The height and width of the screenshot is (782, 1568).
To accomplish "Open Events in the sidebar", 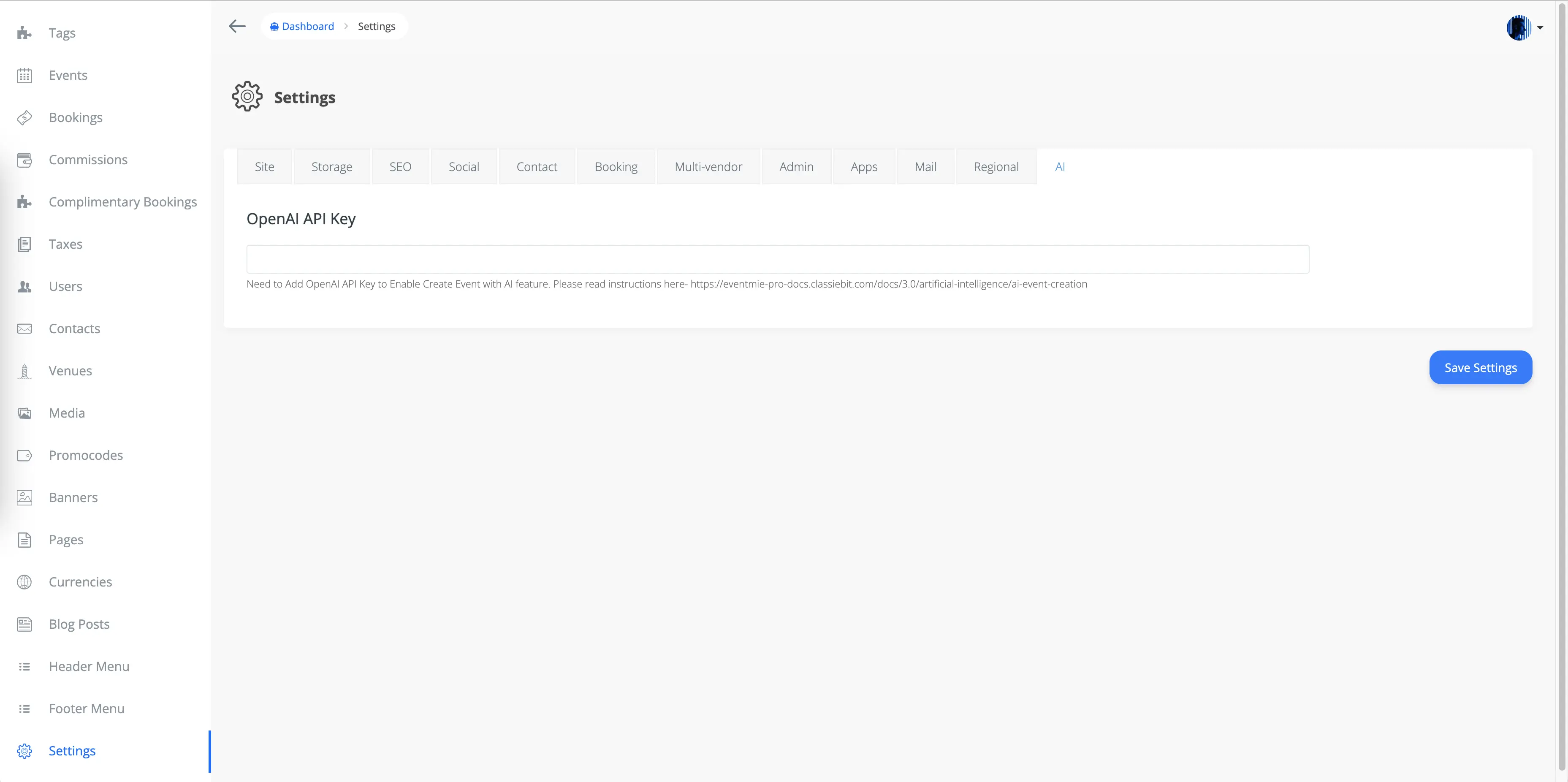I will pyautogui.click(x=68, y=76).
